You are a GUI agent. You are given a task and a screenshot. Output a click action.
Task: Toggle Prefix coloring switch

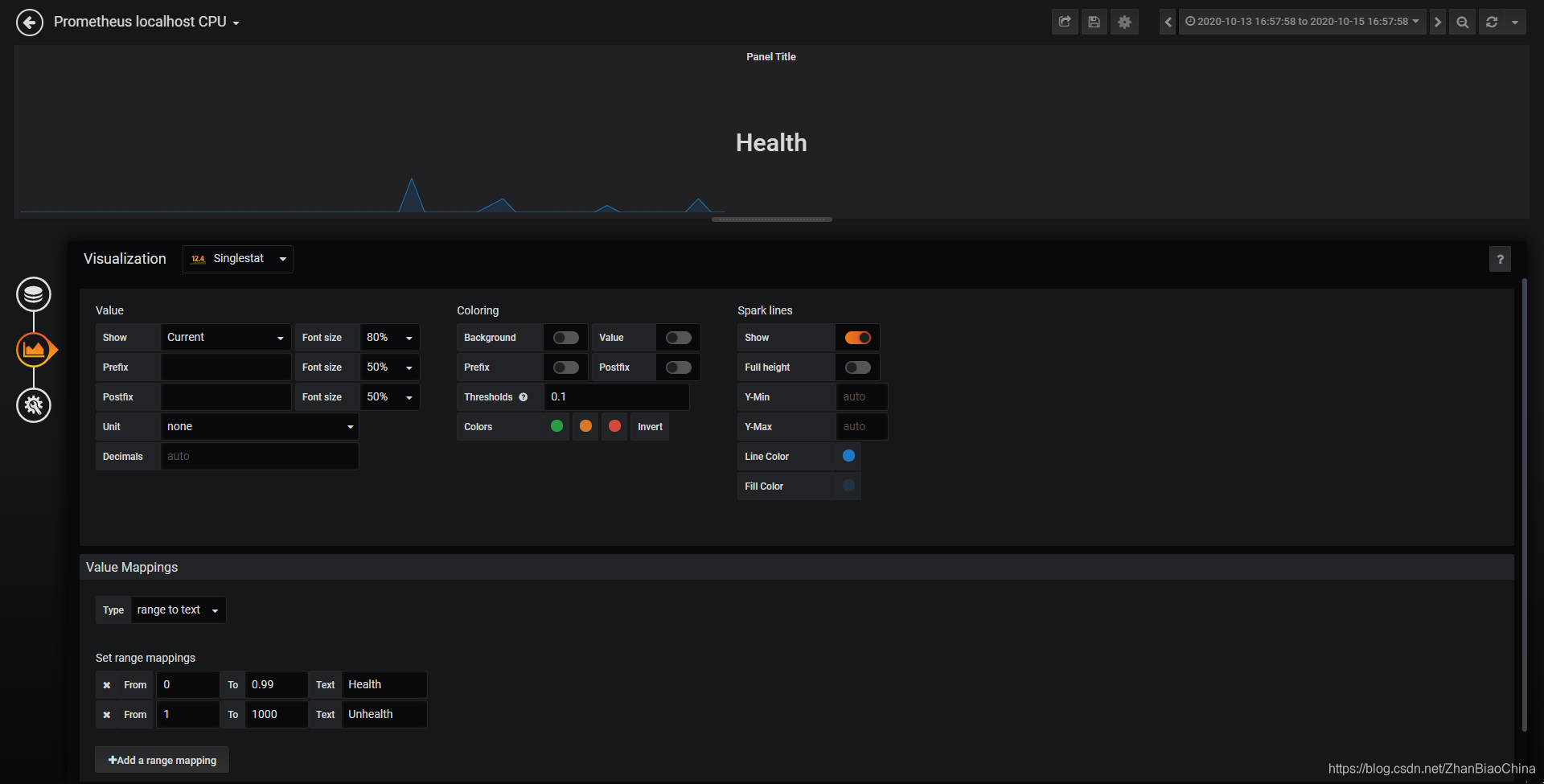pyautogui.click(x=565, y=367)
